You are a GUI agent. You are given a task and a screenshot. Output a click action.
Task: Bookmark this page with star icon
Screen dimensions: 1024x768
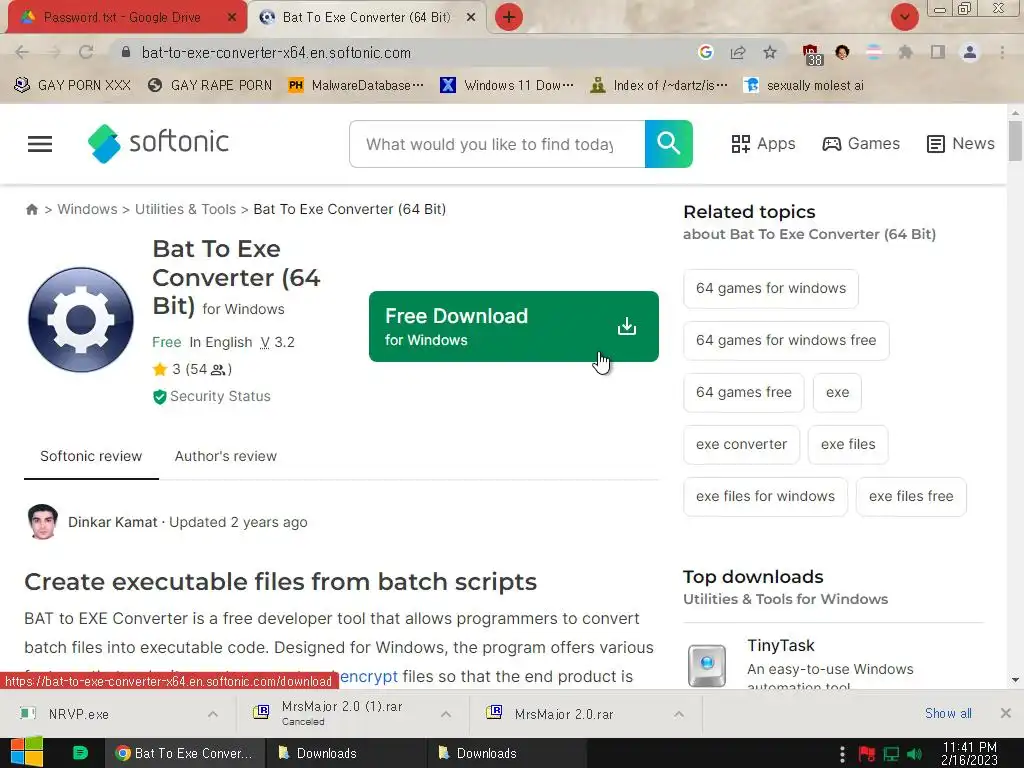click(770, 52)
